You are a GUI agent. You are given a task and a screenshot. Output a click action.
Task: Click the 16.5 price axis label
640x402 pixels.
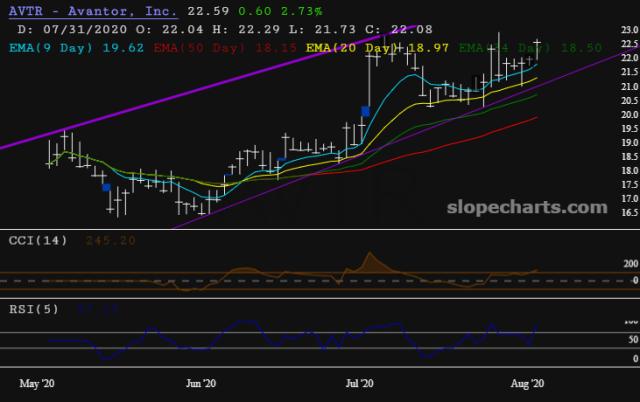(626, 213)
